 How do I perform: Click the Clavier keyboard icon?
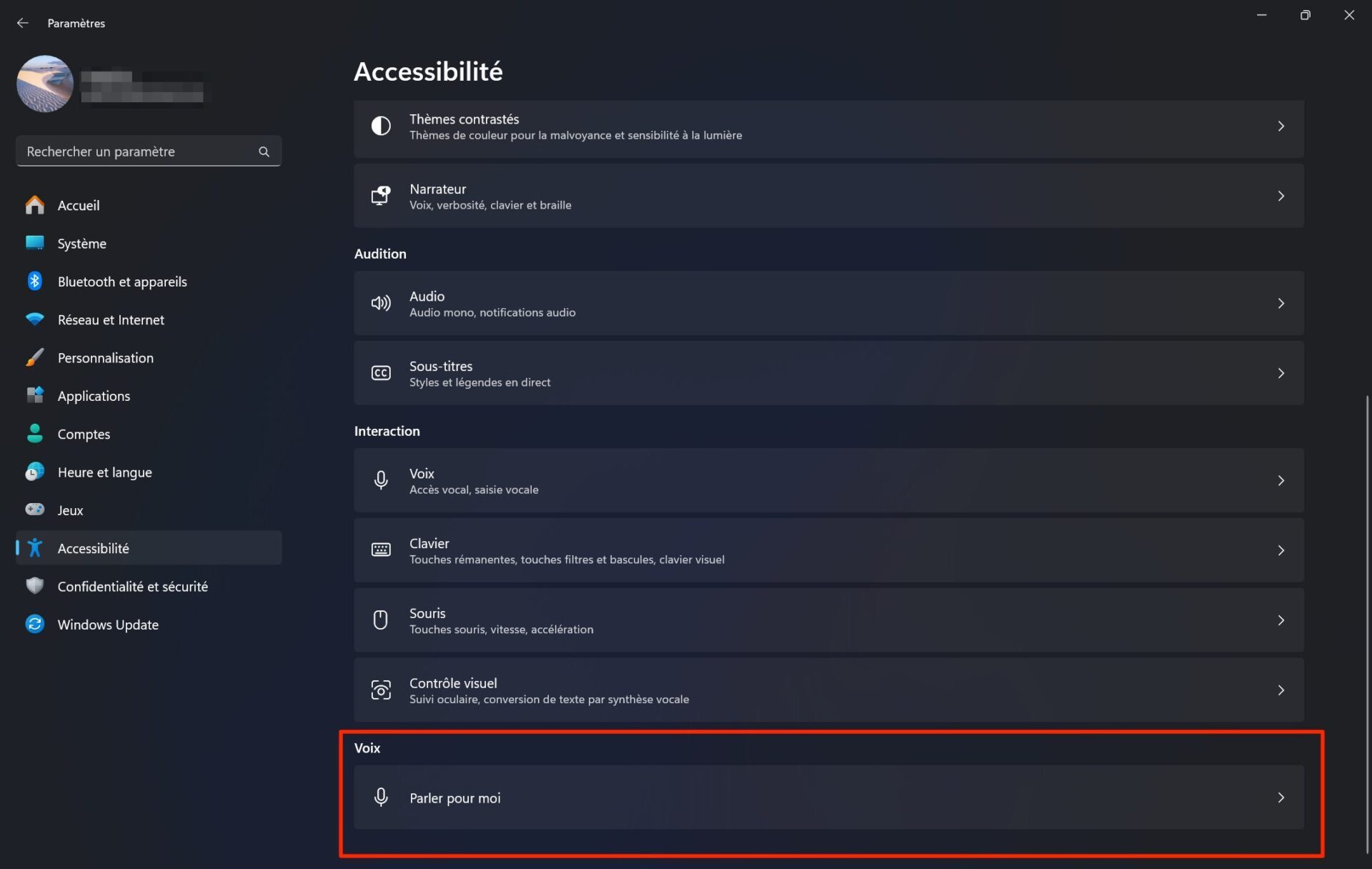point(381,550)
